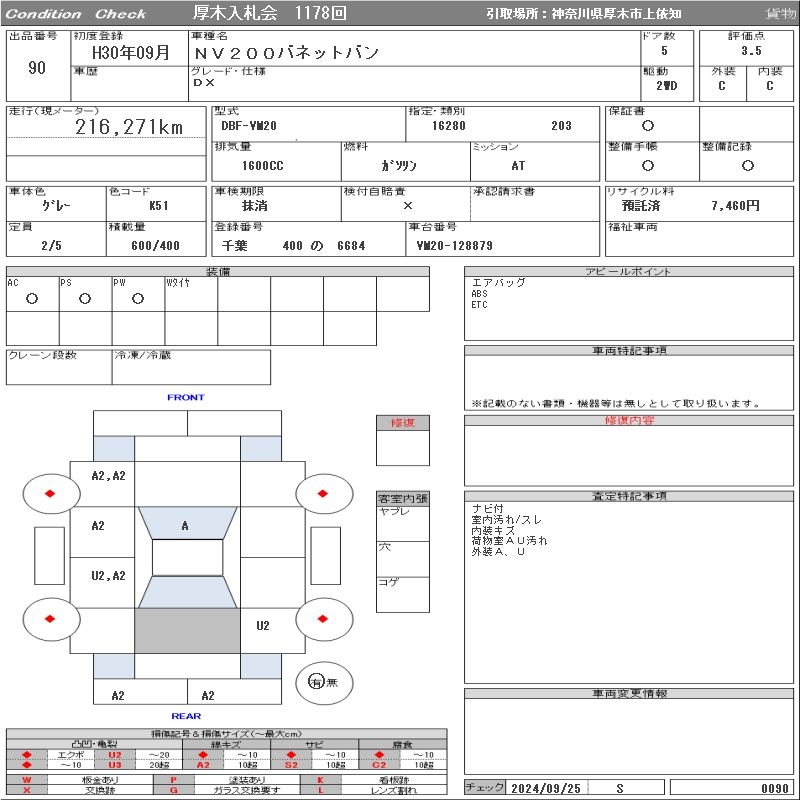Click the chassis number VM20-128879
The height and width of the screenshot is (800, 800).
tap(455, 245)
